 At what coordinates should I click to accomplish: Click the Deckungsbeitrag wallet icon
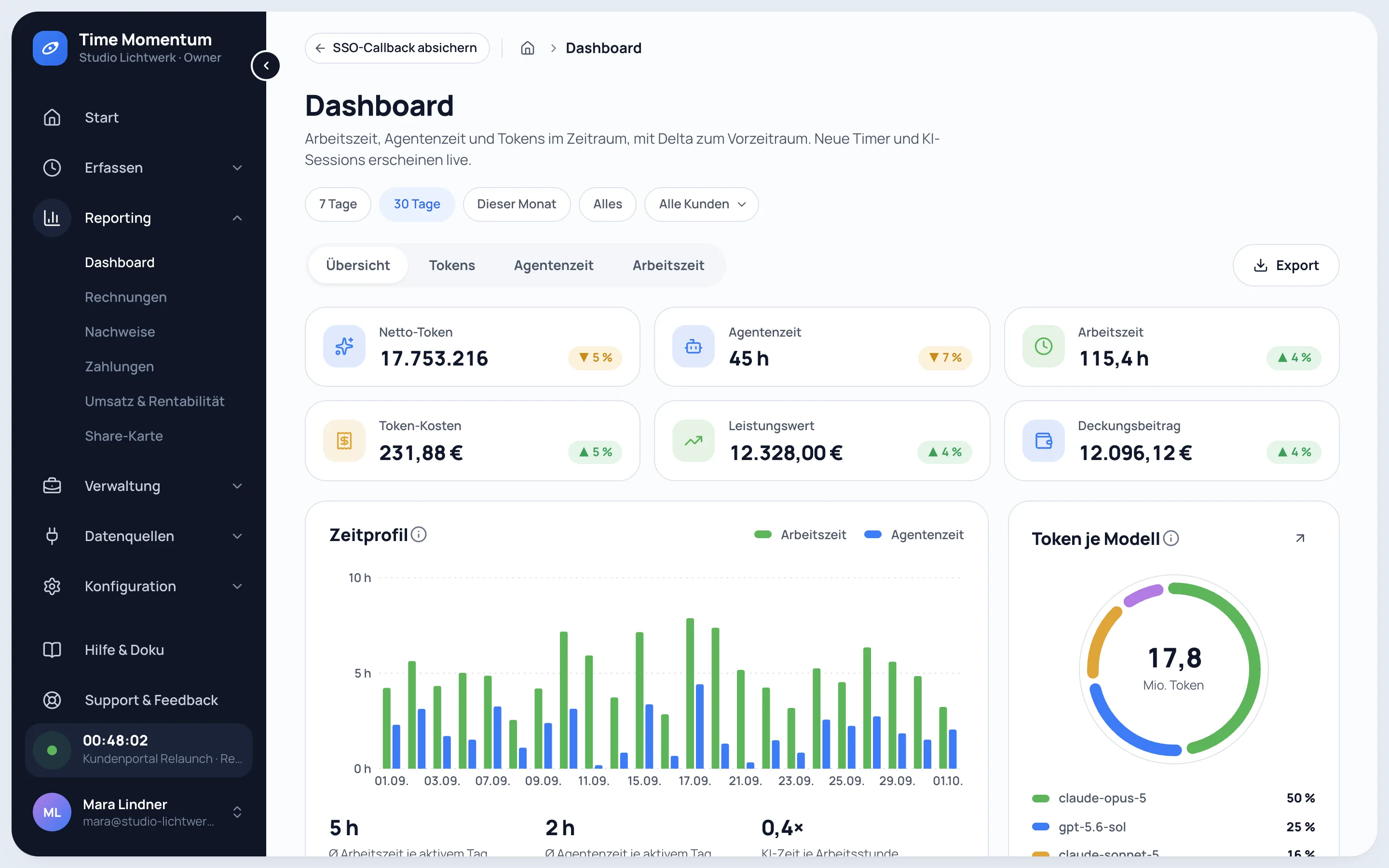pos(1044,440)
